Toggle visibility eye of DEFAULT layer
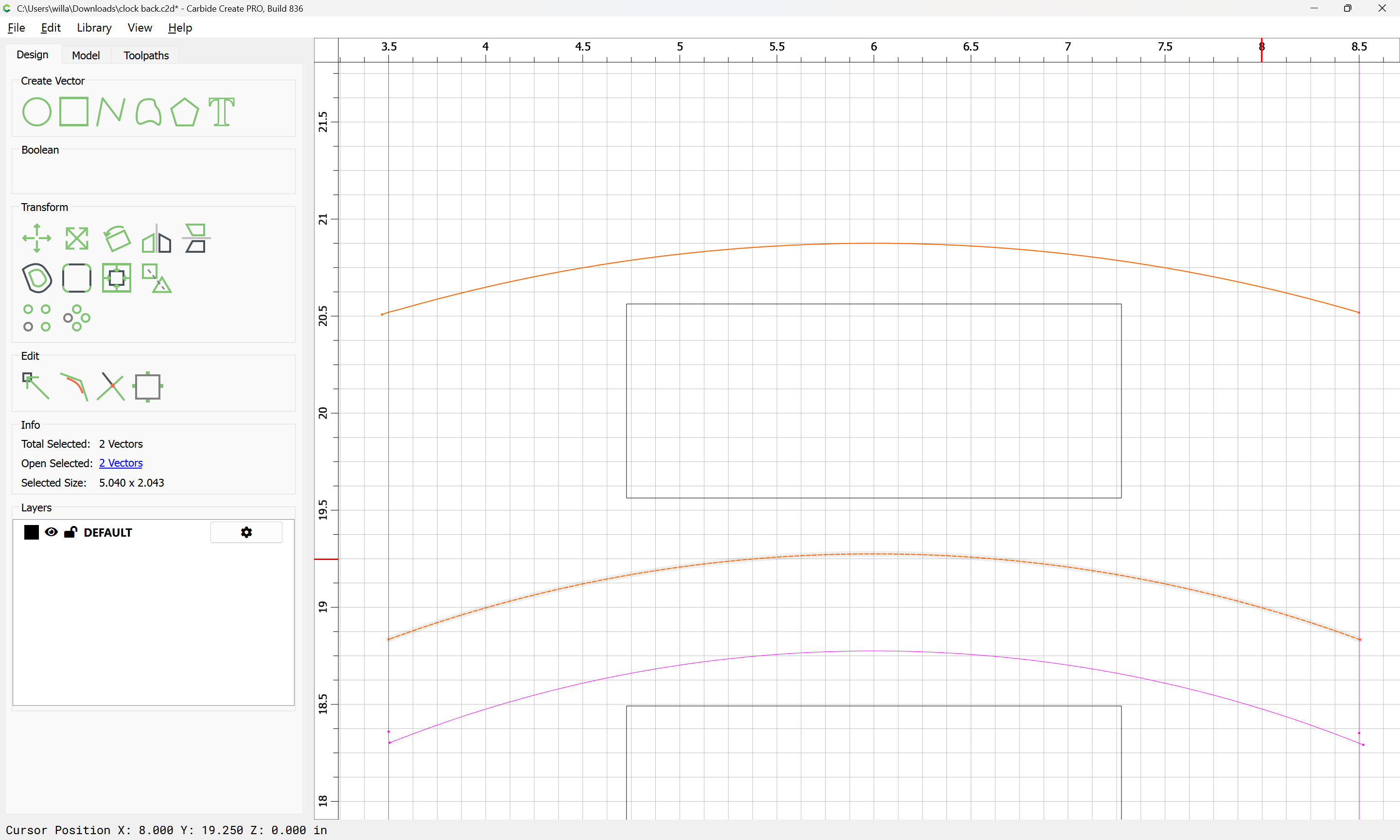The width and height of the screenshot is (1400, 840). pyautogui.click(x=51, y=532)
